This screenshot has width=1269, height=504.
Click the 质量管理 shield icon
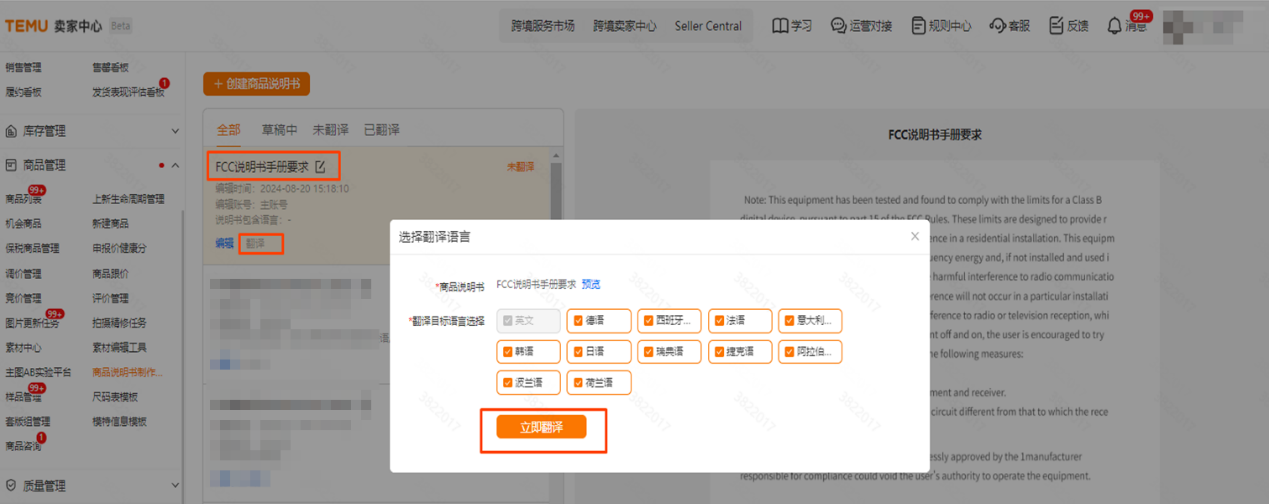[x=12, y=485]
